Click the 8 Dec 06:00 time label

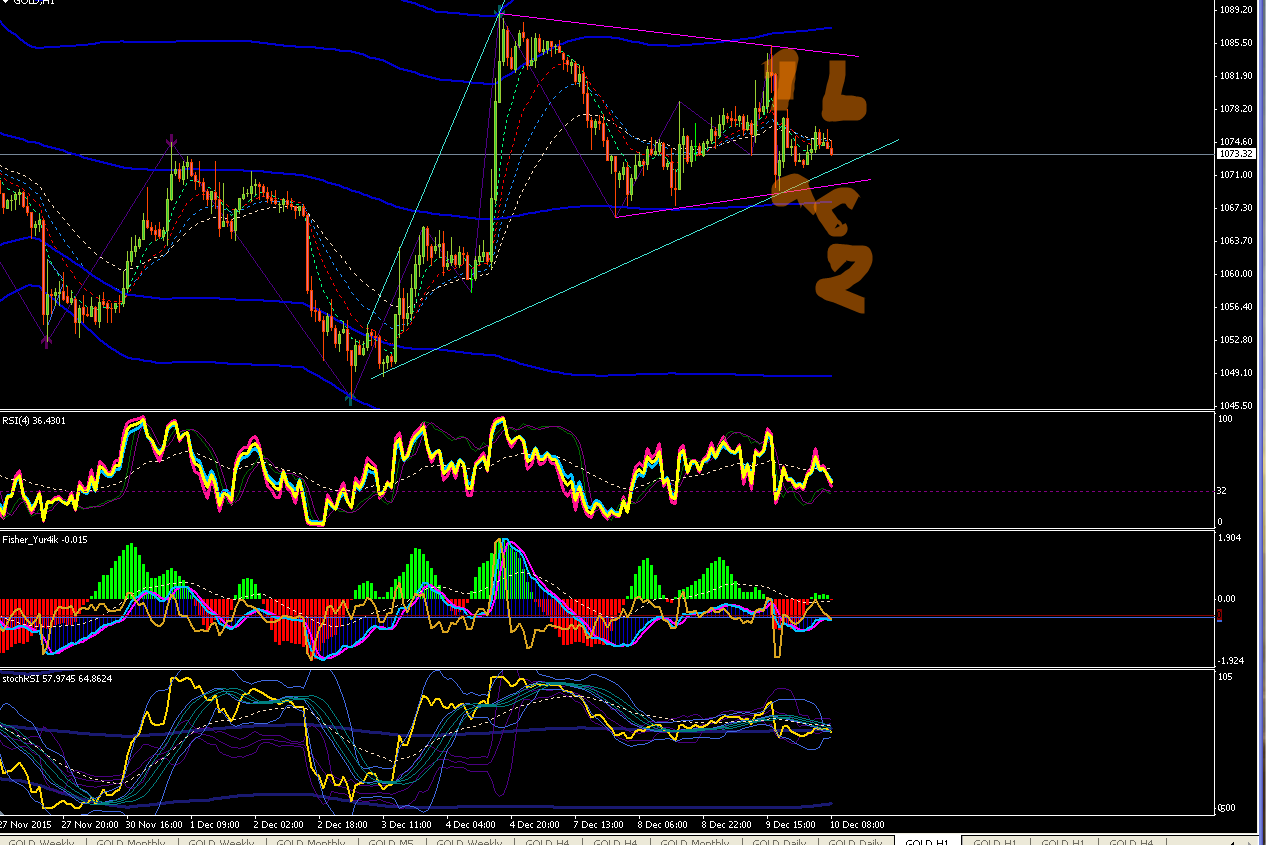pyautogui.click(x=663, y=826)
